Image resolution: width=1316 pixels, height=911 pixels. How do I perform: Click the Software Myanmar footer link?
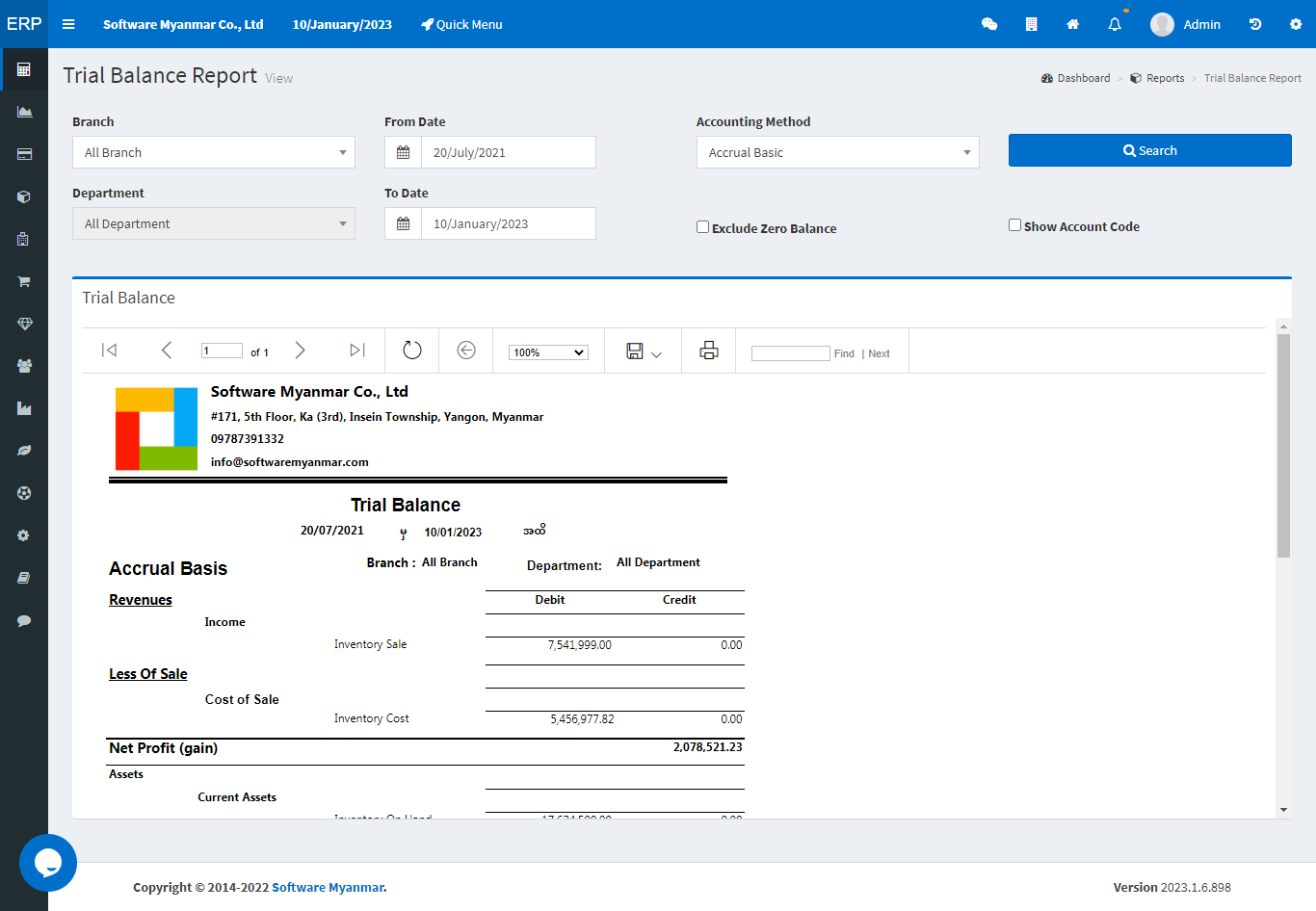(x=329, y=887)
